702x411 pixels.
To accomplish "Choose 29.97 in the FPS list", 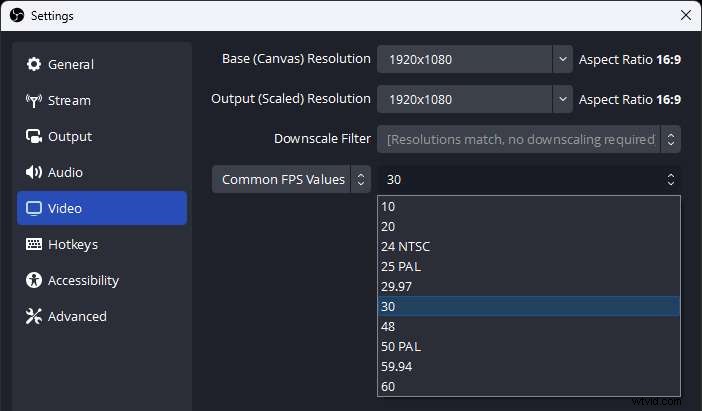I will coord(397,286).
